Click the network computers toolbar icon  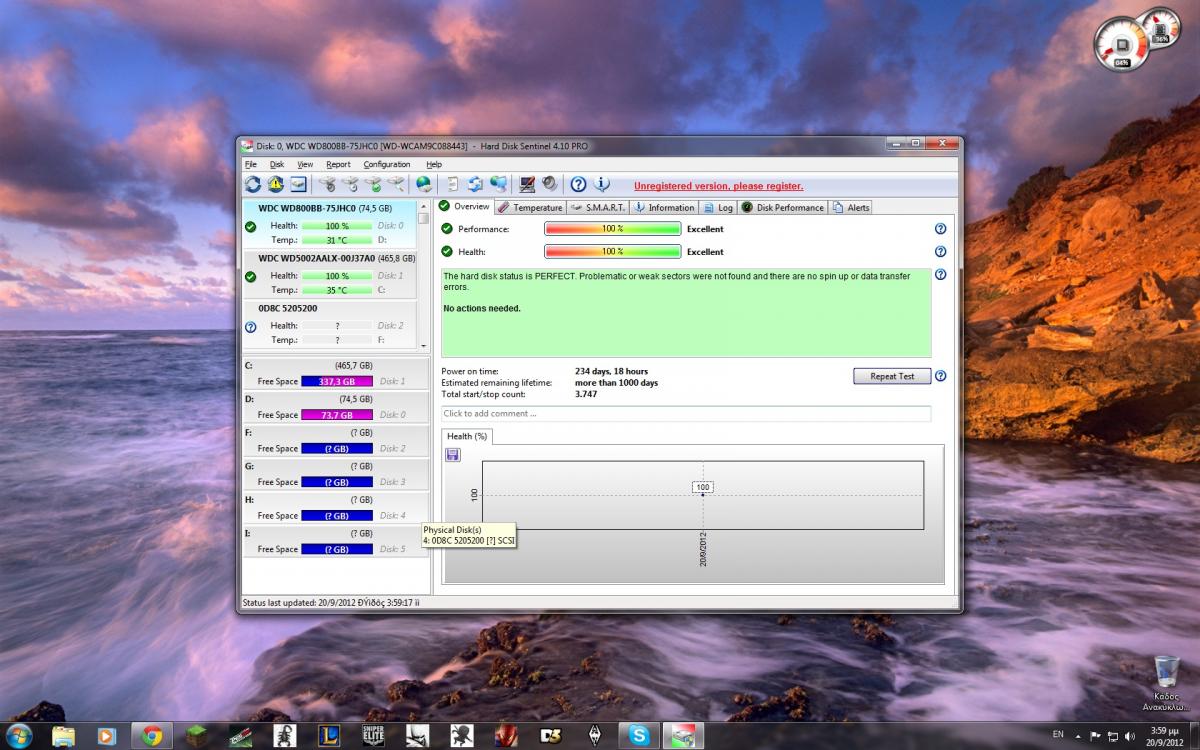[x=497, y=184]
